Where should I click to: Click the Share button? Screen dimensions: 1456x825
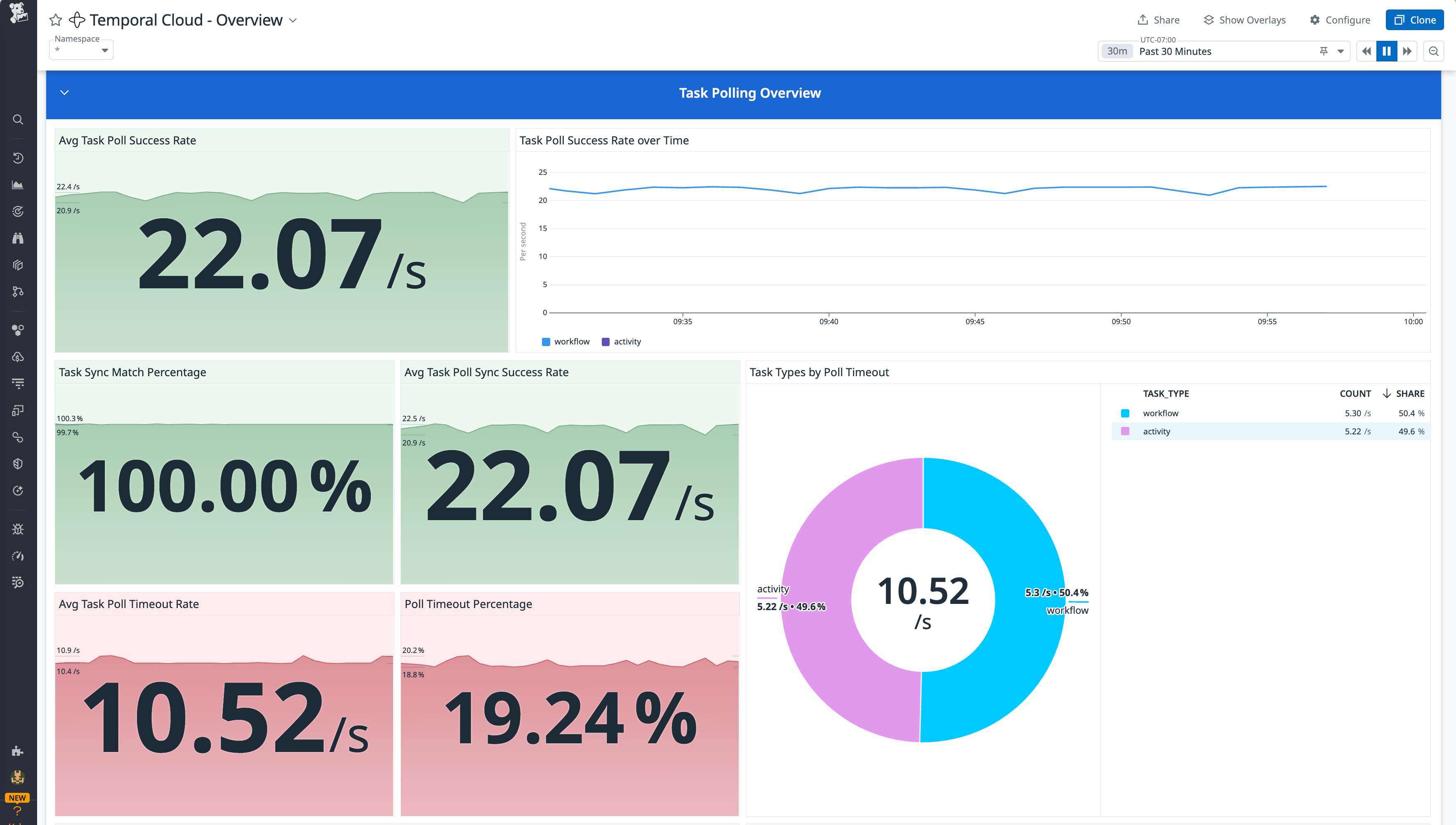coord(1159,19)
